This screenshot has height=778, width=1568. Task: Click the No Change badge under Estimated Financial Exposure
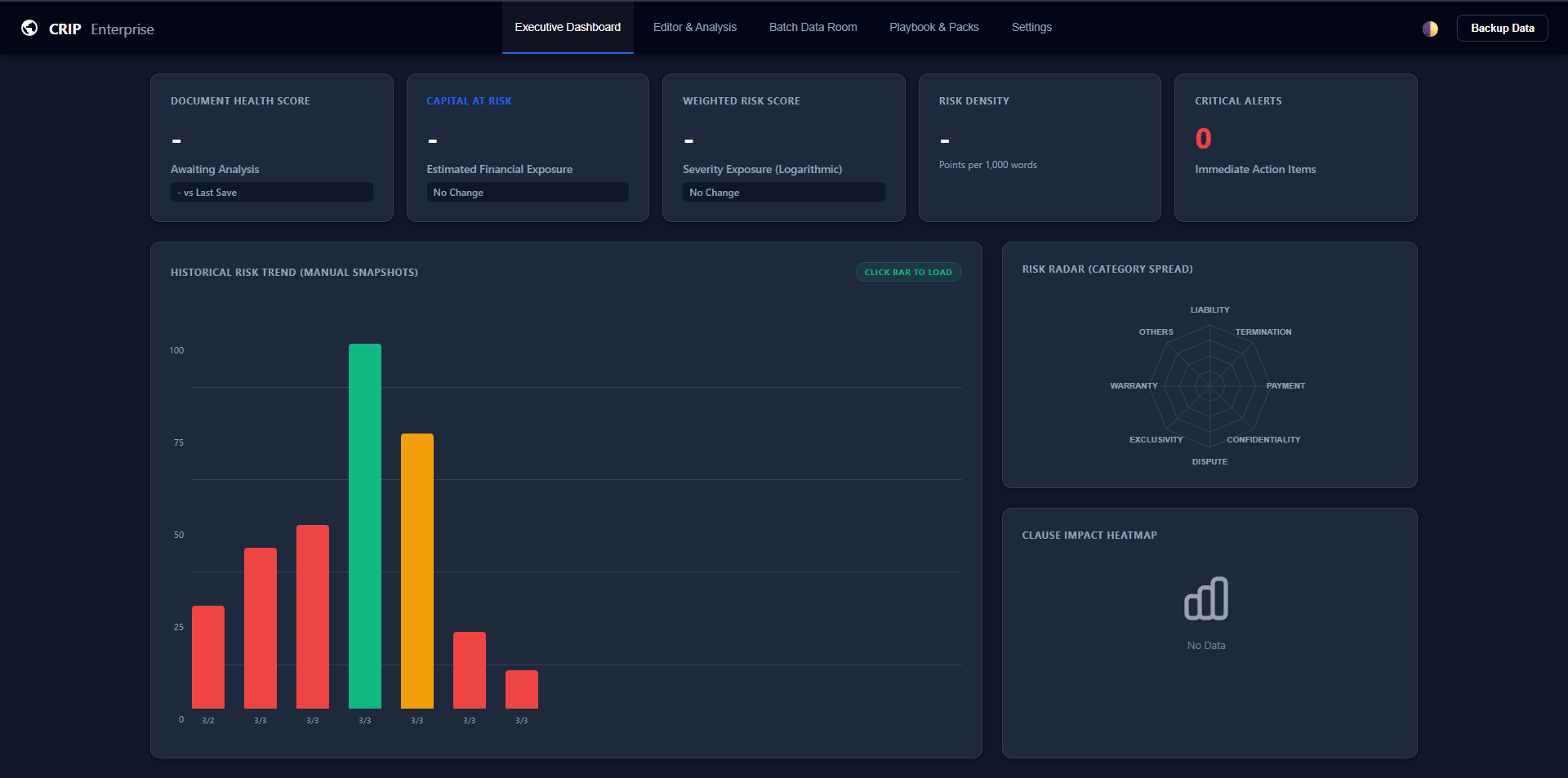pyautogui.click(x=528, y=192)
